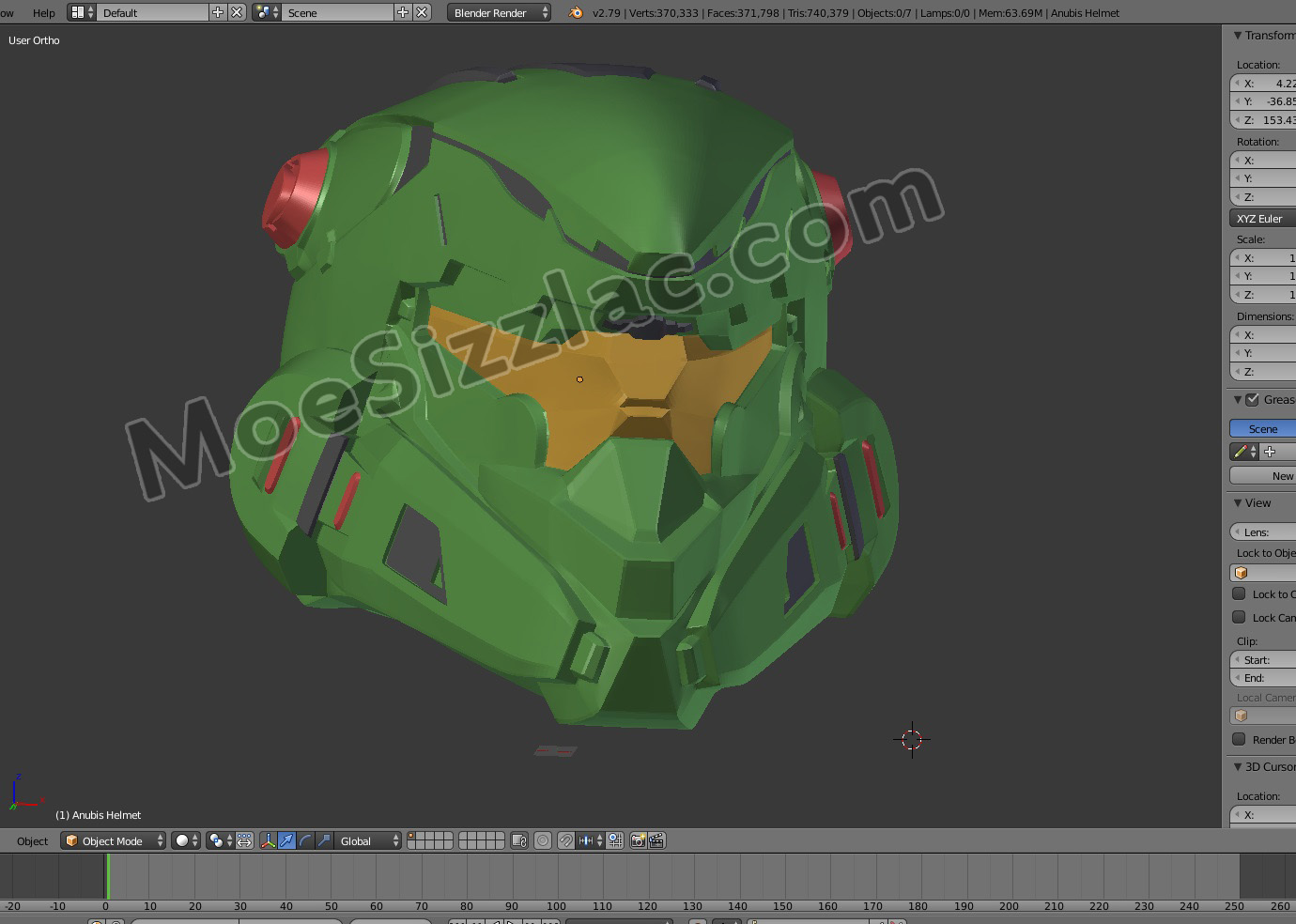The width and height of the screenshot is (1296, 924).
Task: Open the snap element type selector
Action: click(590, 840)
